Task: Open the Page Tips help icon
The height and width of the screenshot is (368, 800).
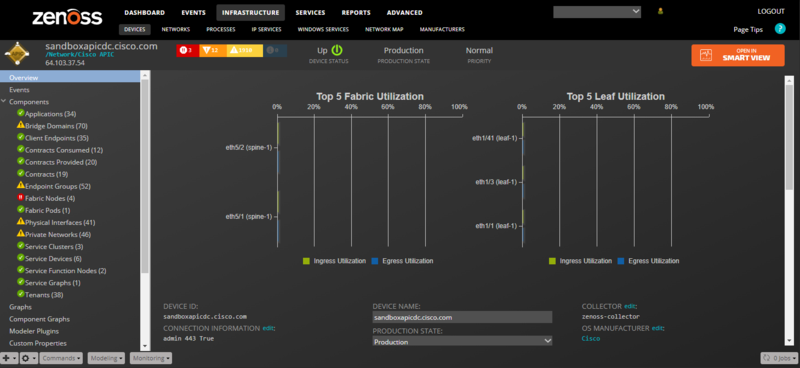Action: click(x=780, y=29)
